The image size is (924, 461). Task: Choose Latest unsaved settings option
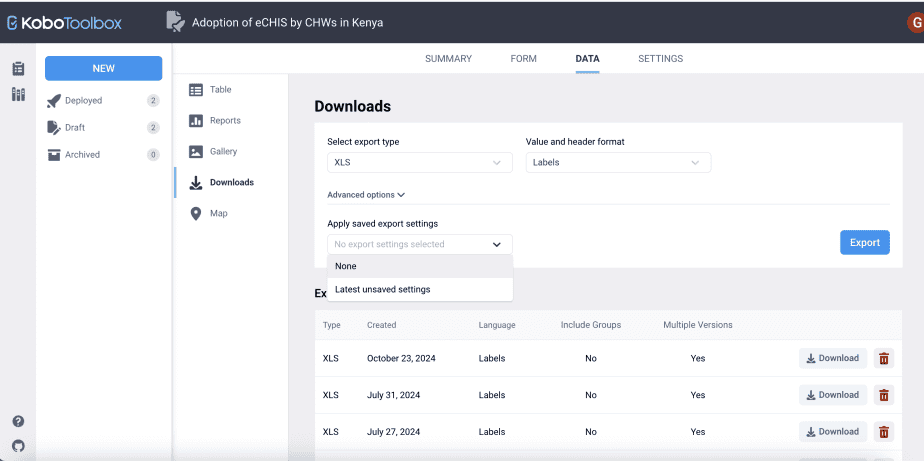point(383,289)
